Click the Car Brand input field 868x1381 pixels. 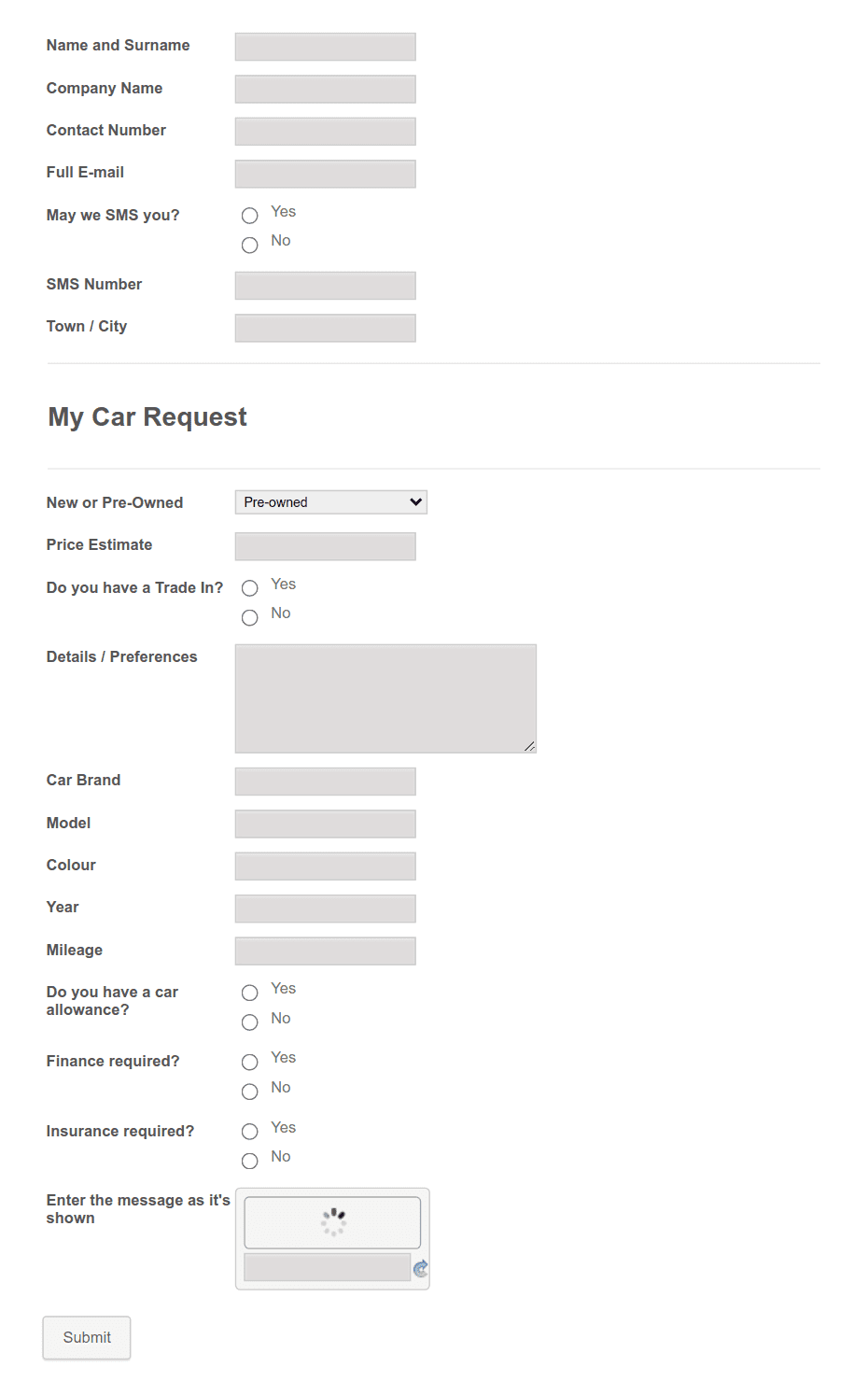[x=325, y=781]
